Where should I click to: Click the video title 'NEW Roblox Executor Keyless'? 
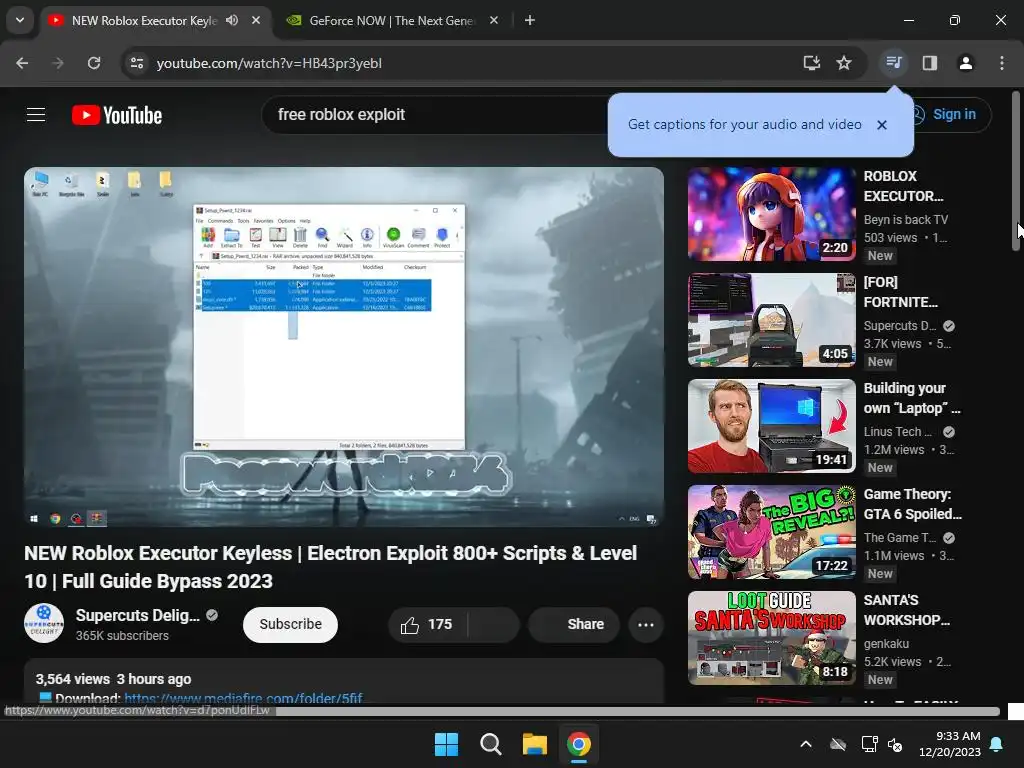pos(330,567)
